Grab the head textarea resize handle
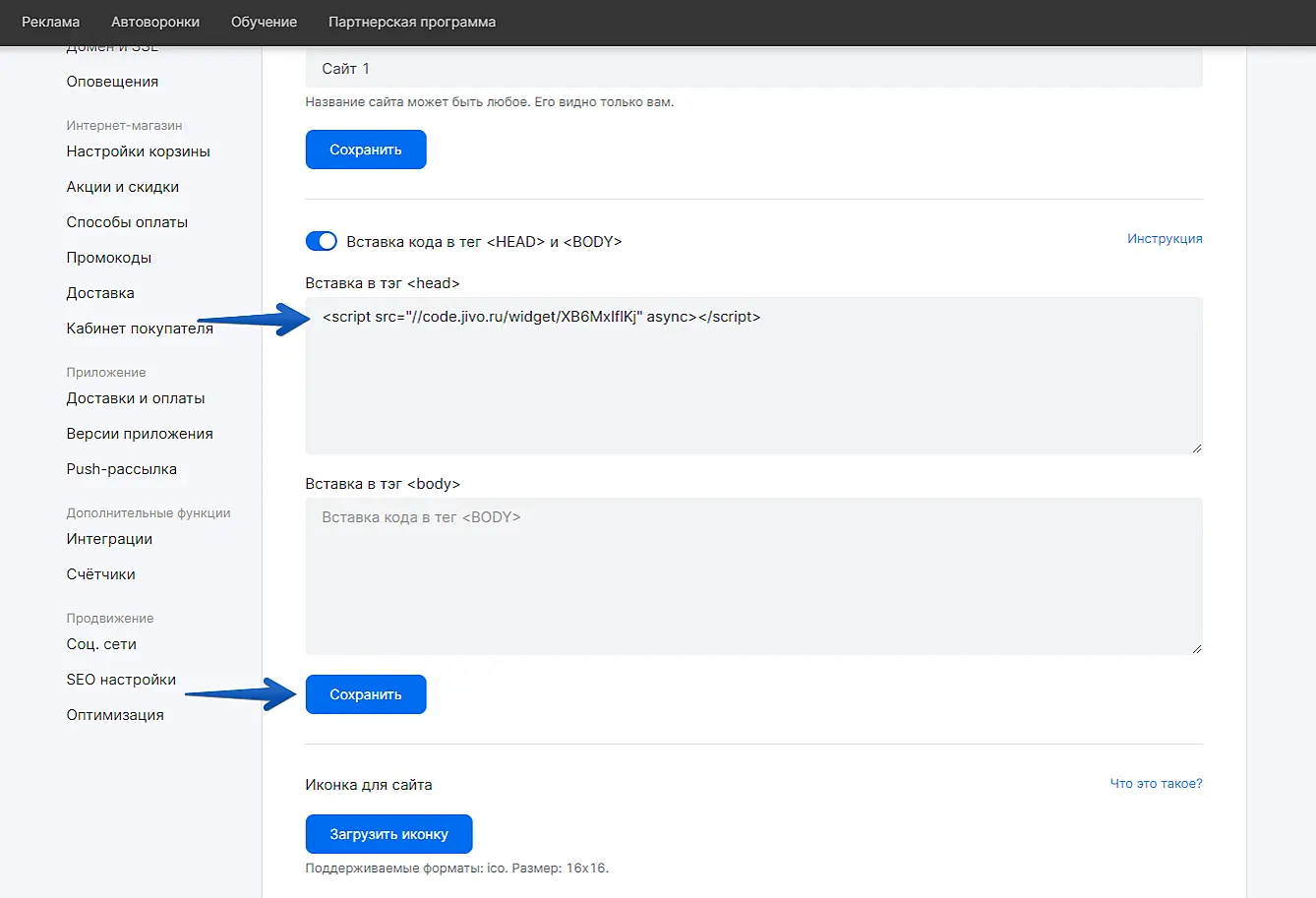This screenshot has width=1316, height=898. point(1196,448)
